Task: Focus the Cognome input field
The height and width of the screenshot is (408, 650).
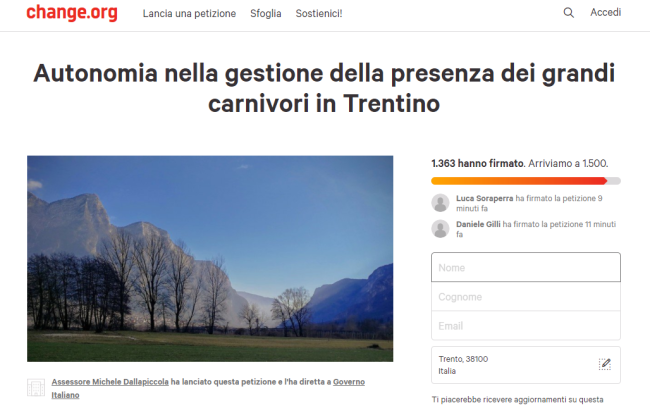Action: [x=526, y=296]
